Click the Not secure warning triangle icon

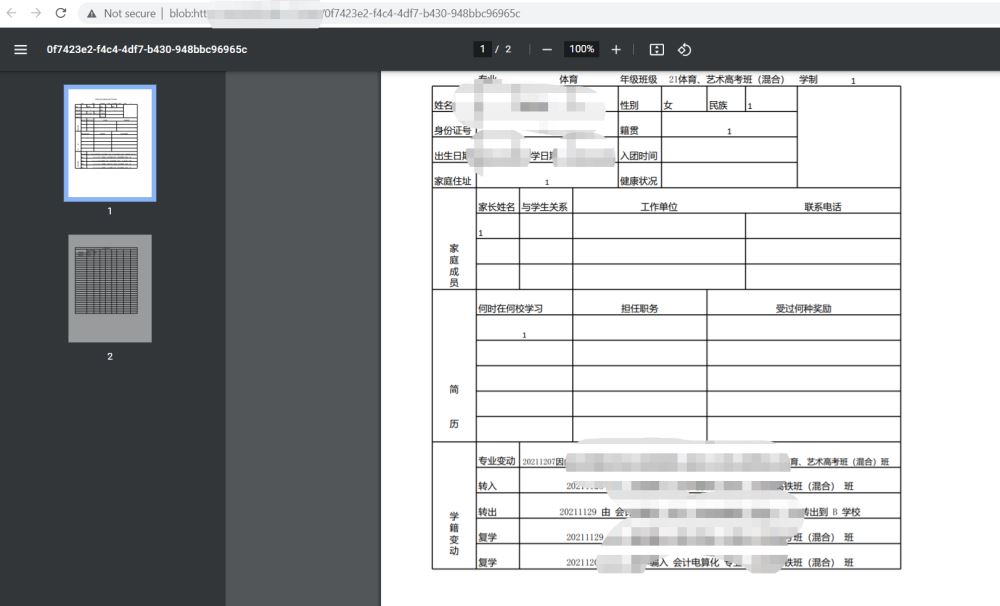[91, 14]
